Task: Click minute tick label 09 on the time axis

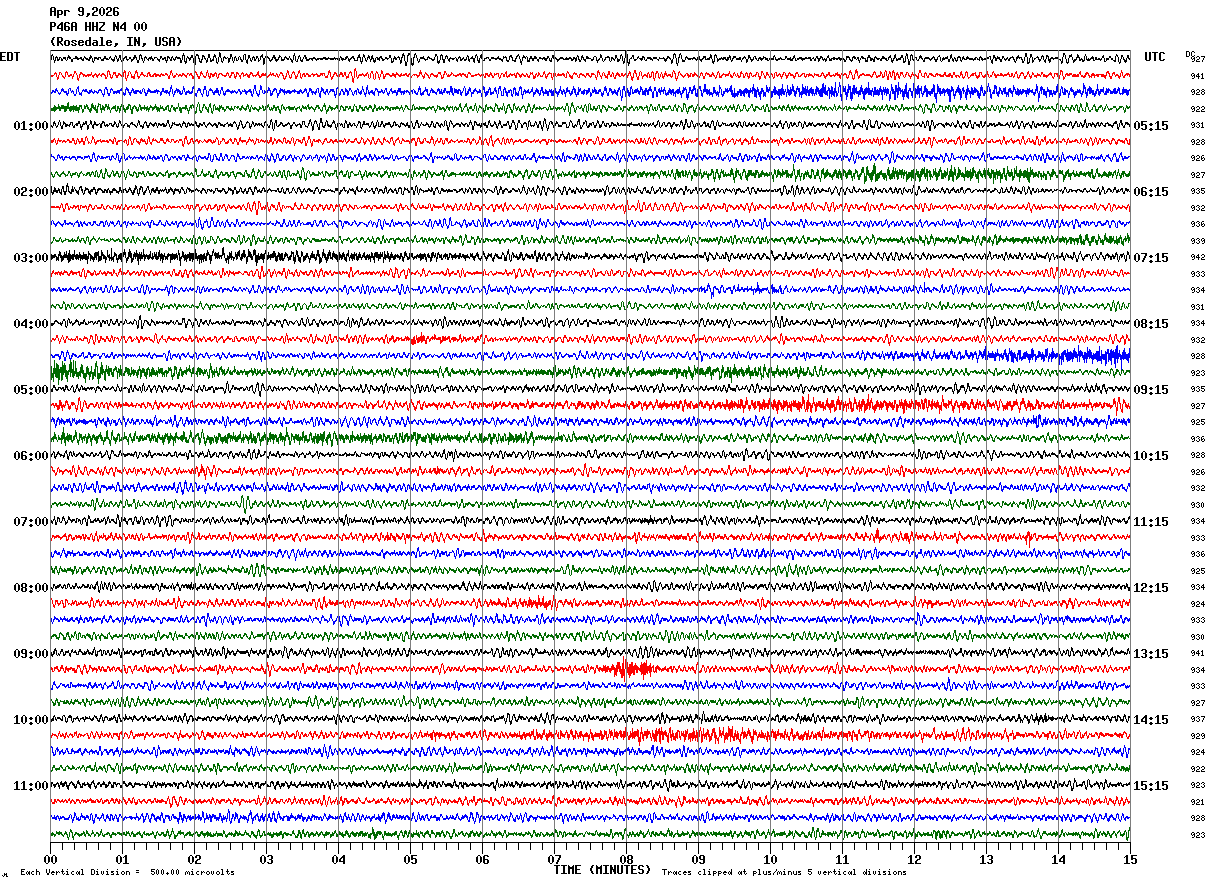Action: coord(698,859)
